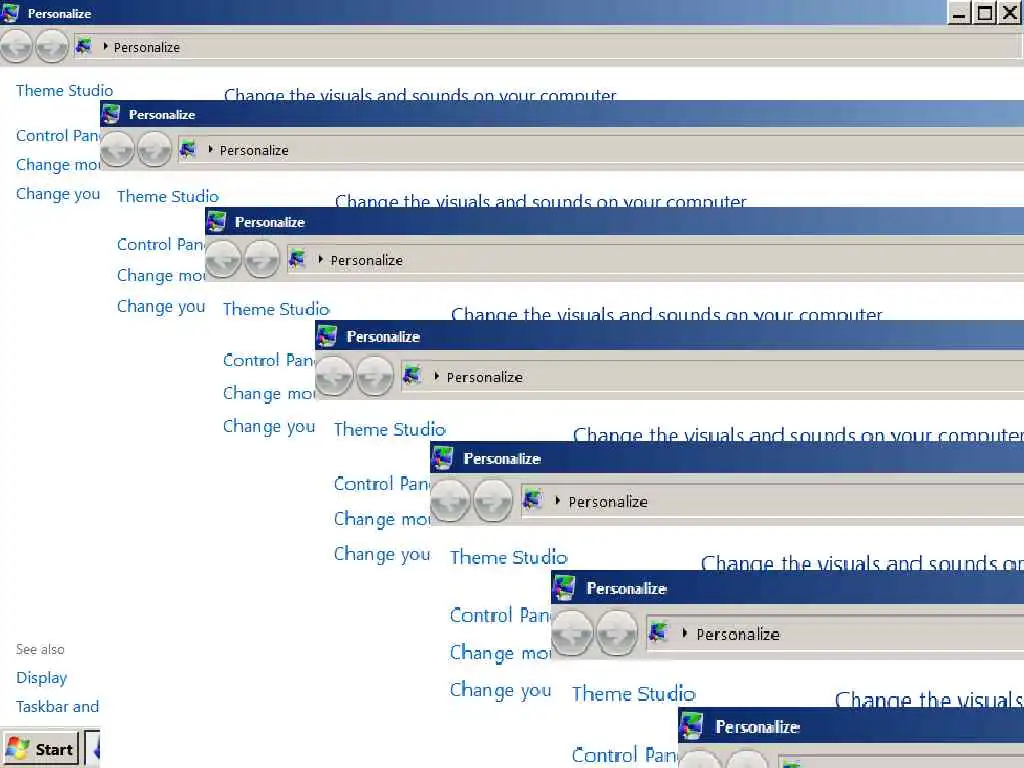This screenshot has height=768, width=1024.
Task: Open Theme Studio in fifth-from-back Personalize window
Action: (x=509, y=557)
